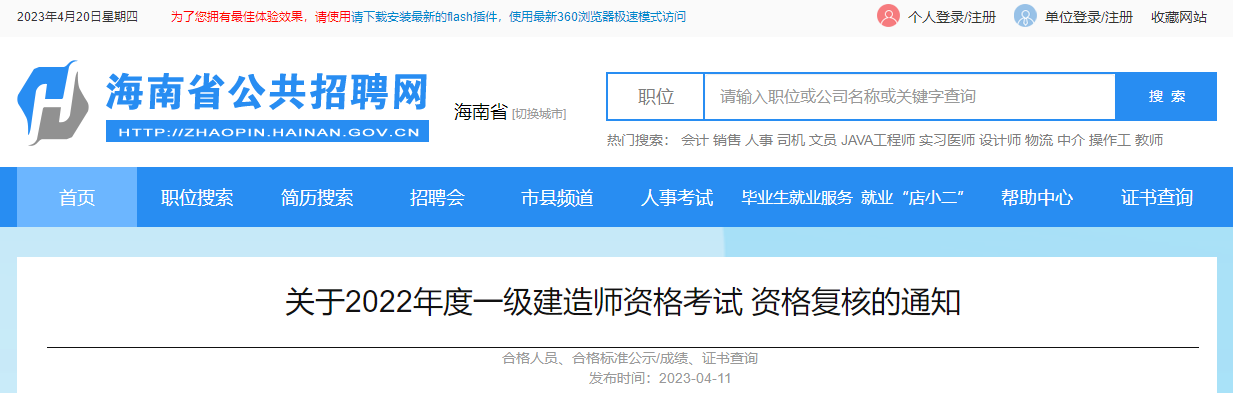Open 单位登录/注册 link

[1089, 17]
